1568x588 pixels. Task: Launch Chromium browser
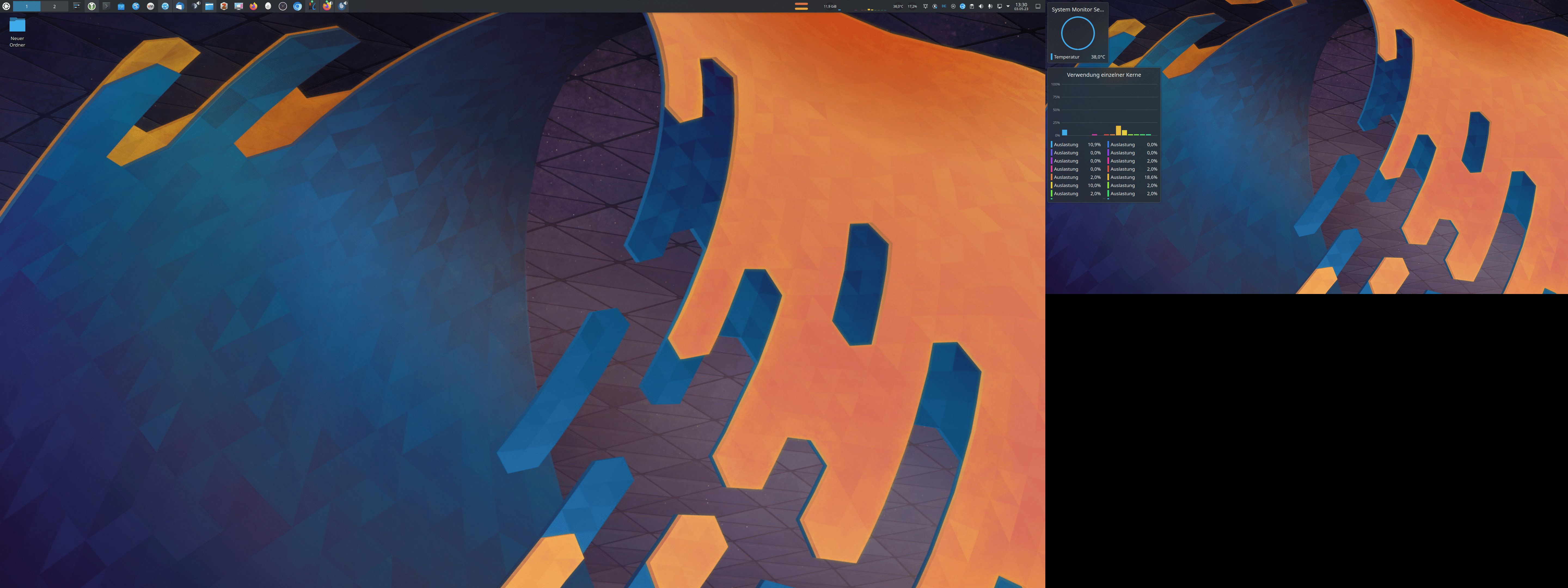pyautogui.click(x=298, y=6)
